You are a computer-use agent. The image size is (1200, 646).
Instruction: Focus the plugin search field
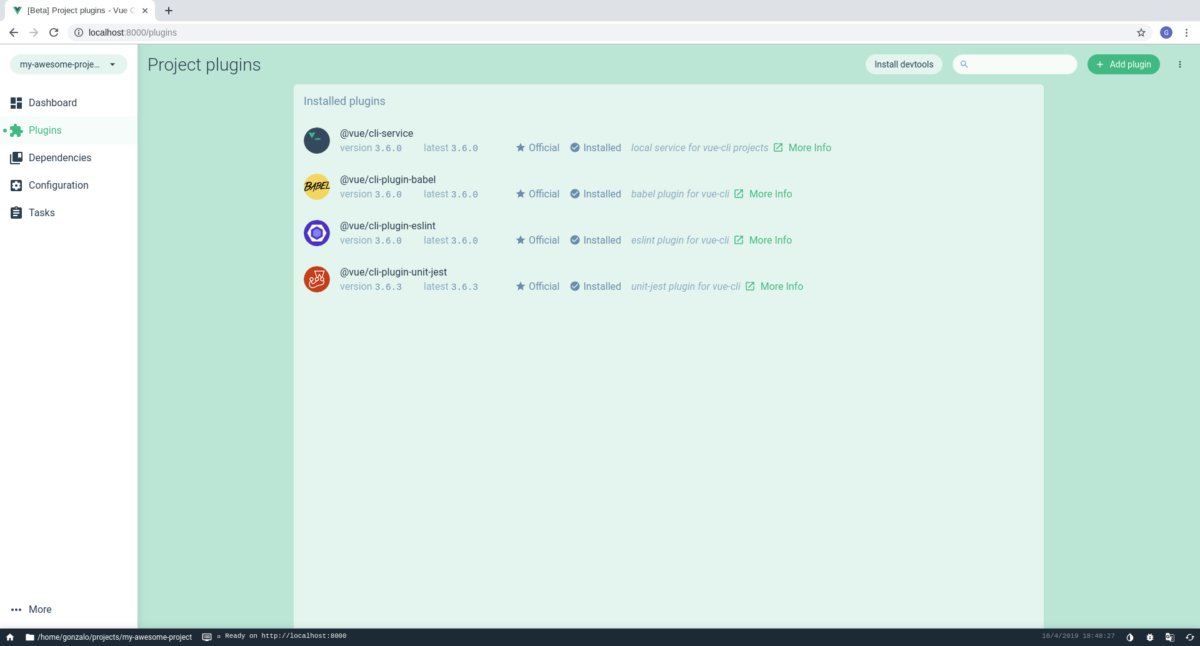coord(1015,64)
